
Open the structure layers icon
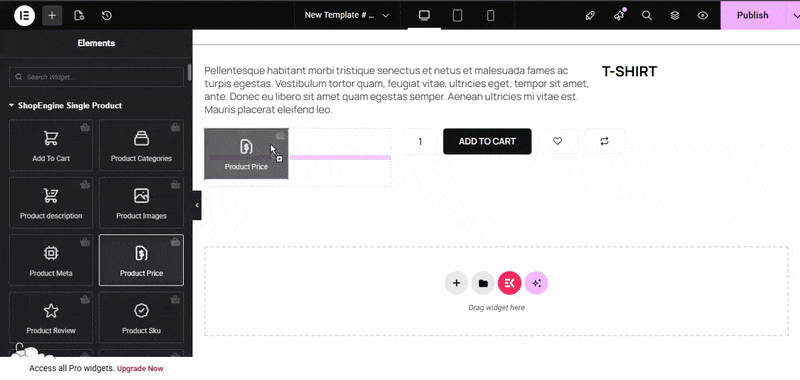tap(675, 15)
